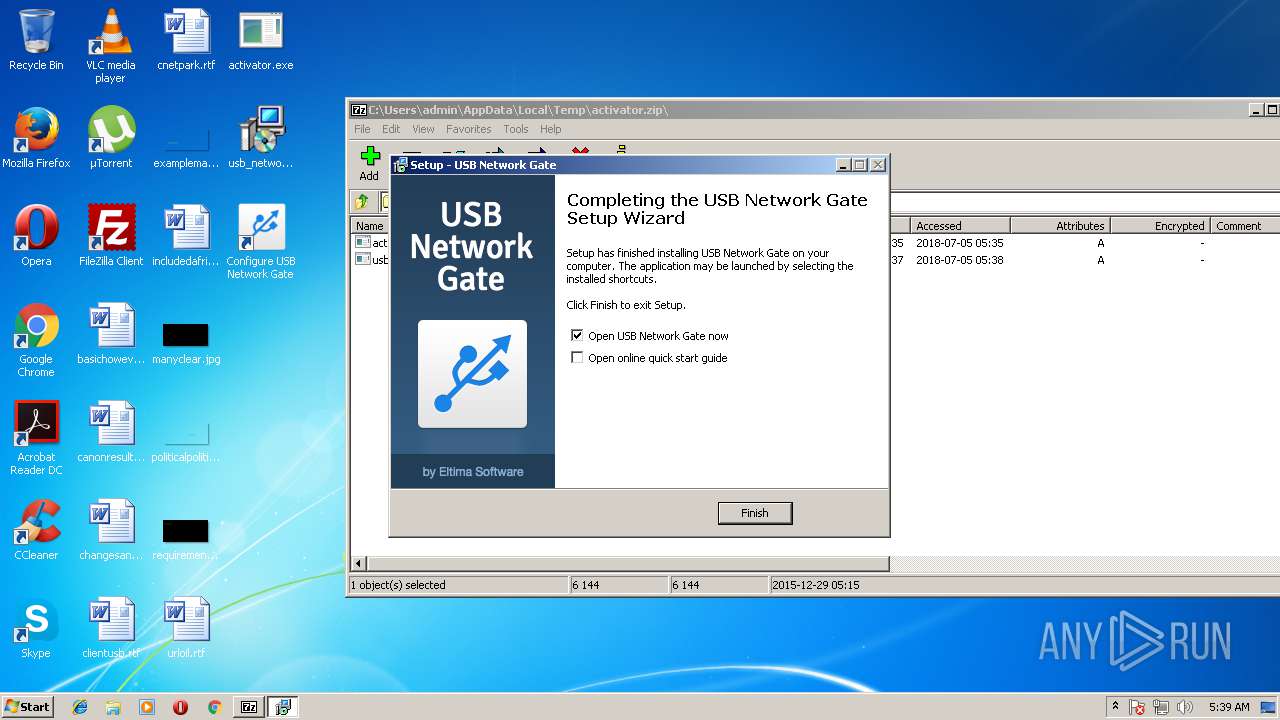Open Configure USB Network Gate shortcut
The height and width of the screenshot is (720, 1280).
click(x=261, y=242)
